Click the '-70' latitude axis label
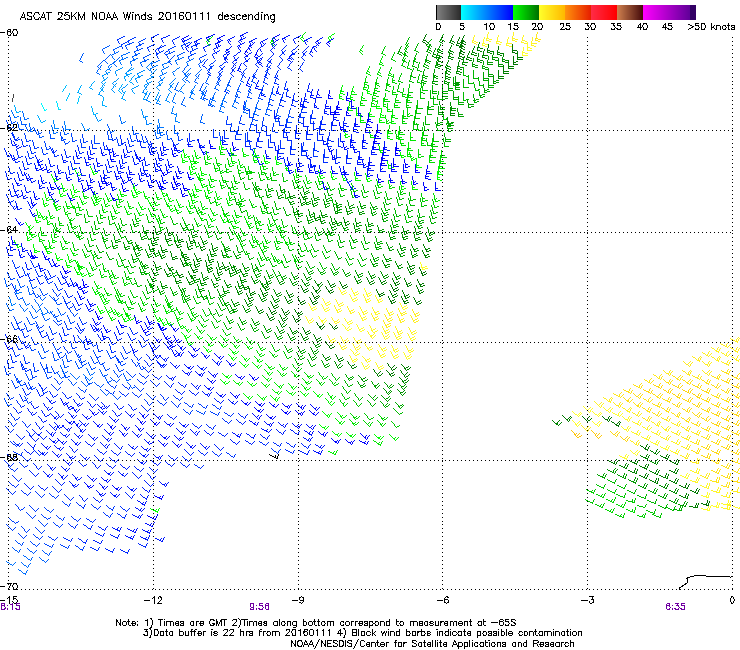This screenshot has height=650, width=740. click(x=9, y=586)
